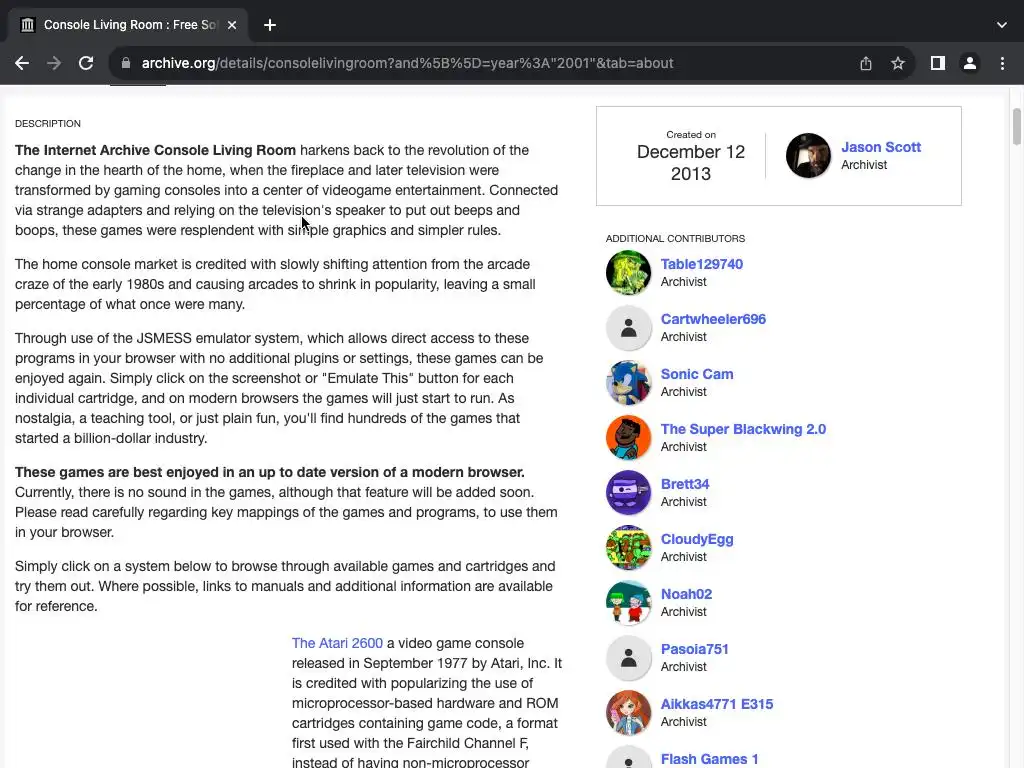Click Table129740's green avatar
Screen dimensions: 1024x768
pos(628,272)
